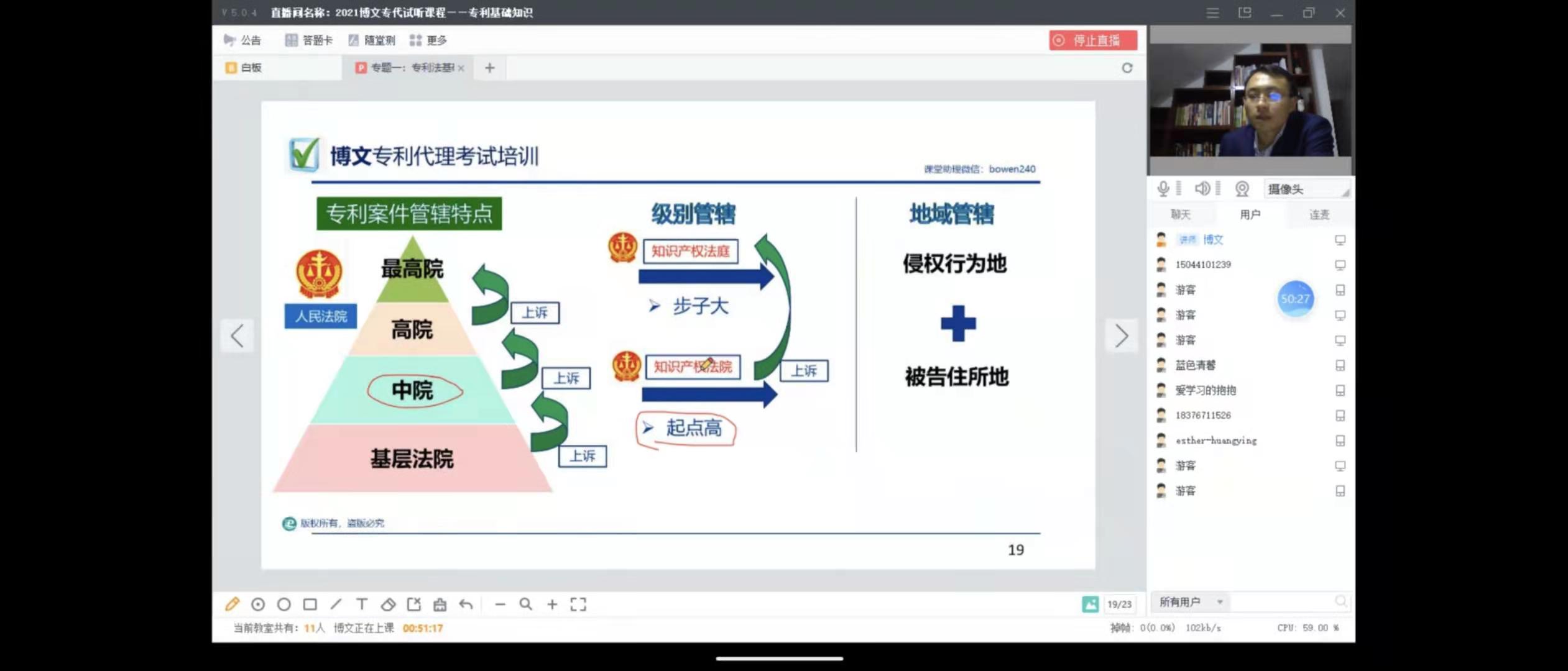Switch to the 聊天 tab
This screenshot has height=671, width=1568.
point(1180,214)
